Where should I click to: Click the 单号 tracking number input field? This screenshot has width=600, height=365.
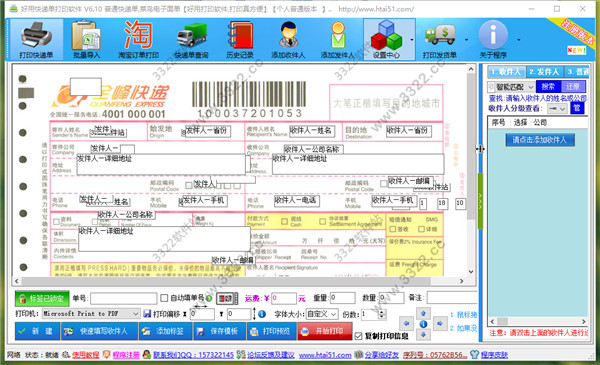124,298
